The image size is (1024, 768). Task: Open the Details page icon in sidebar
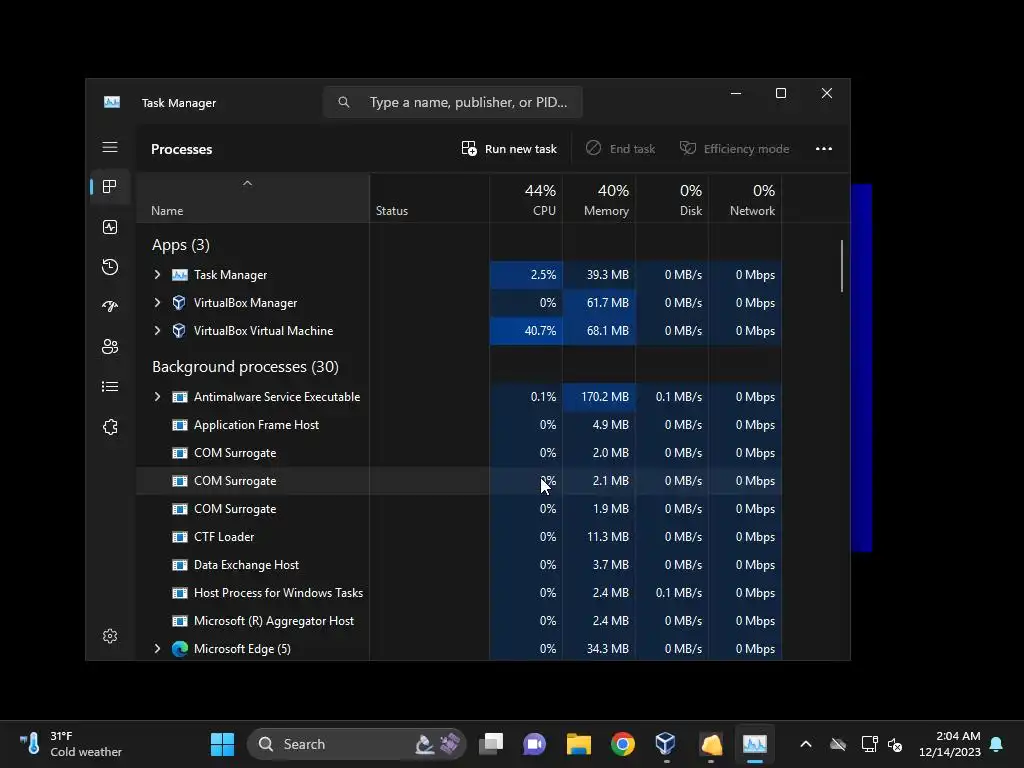tap(110, 387)
